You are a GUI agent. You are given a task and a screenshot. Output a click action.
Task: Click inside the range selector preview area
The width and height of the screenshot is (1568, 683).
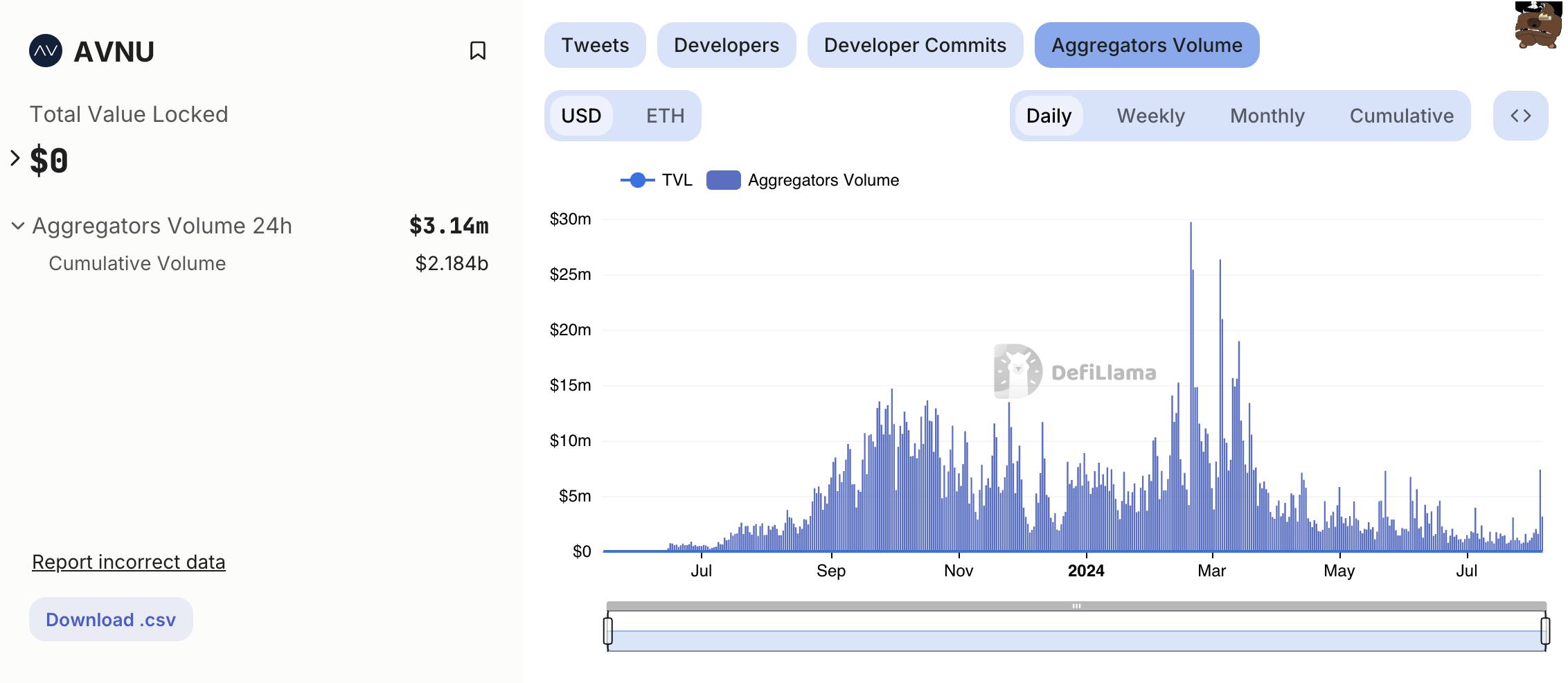tap(1076, 632)
